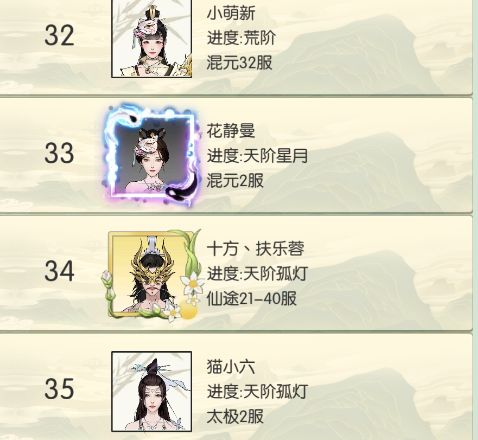Click 太极2服 server label

point(235,417)
